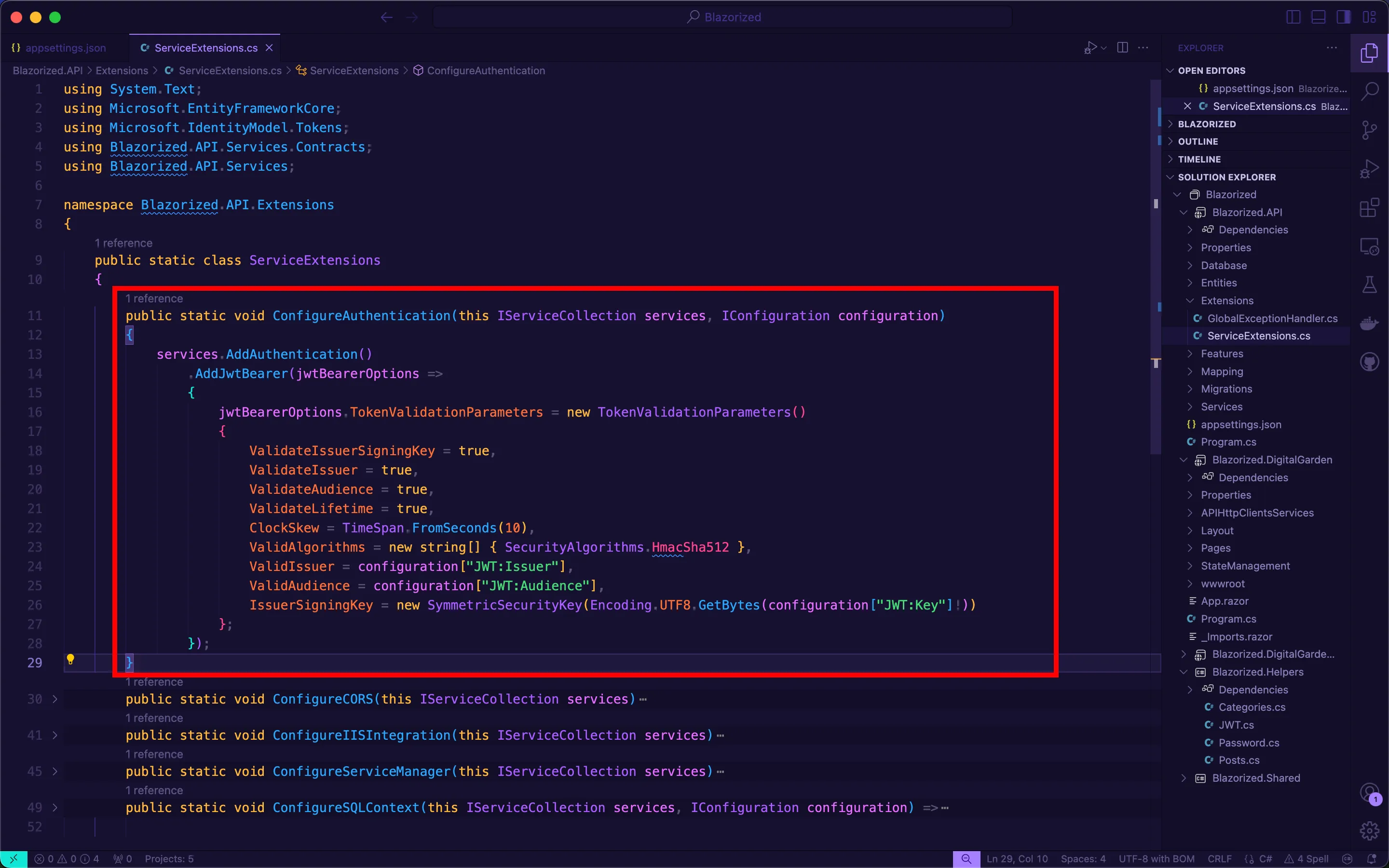This screenshot has width=1389, height=868.
Task: Open remote window indicator in status bar
Action: pyautogui.click(x=14, y=859)
